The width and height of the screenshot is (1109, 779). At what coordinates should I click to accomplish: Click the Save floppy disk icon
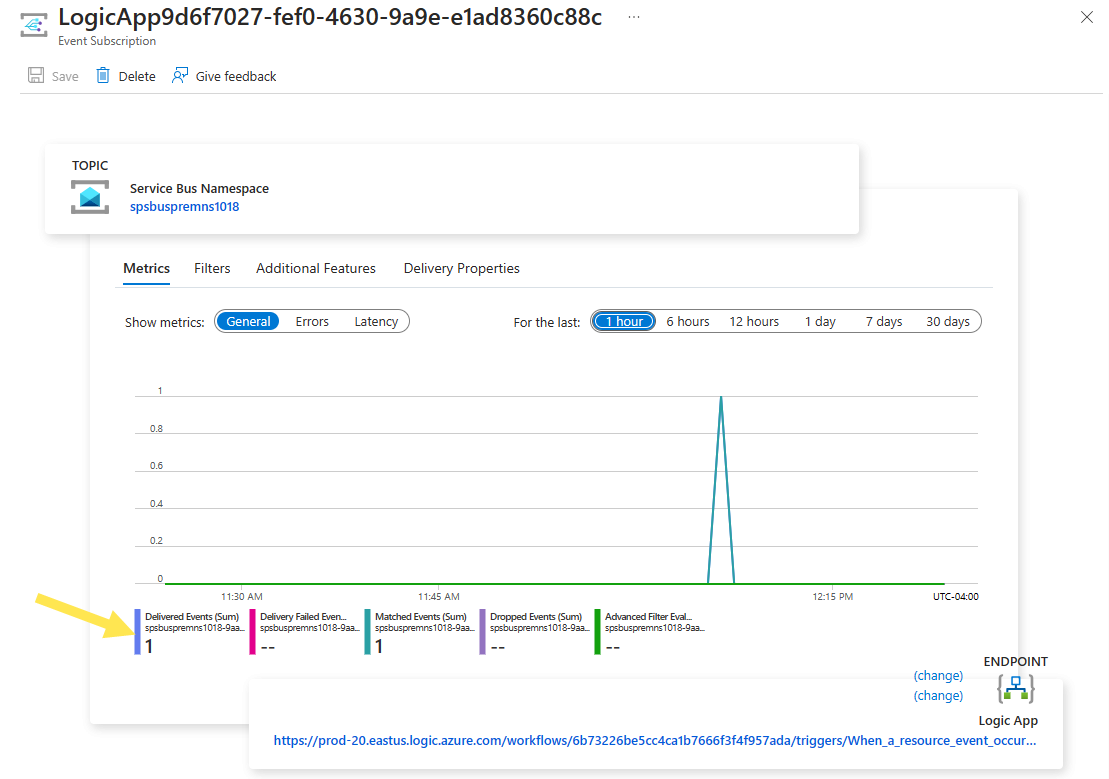[36, 76]
